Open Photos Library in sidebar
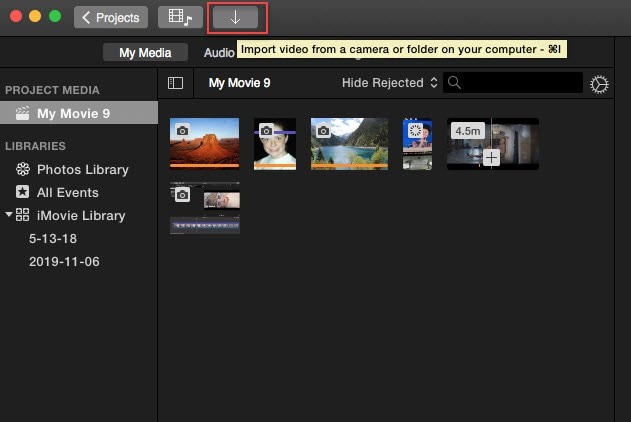This screenshot has width=631, height=422. click(x=82, y=169)
